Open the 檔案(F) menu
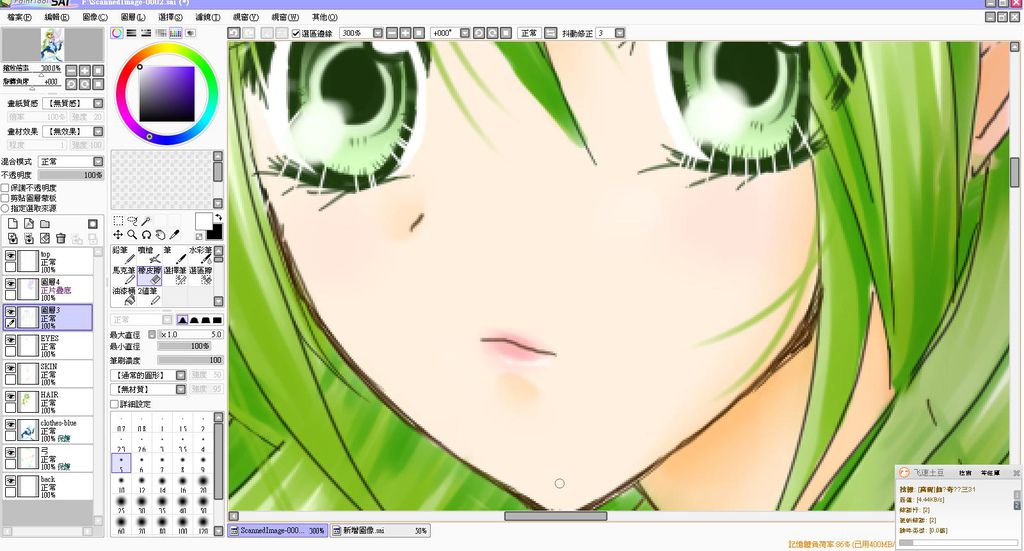1024x551 pixels. point(19,17)
